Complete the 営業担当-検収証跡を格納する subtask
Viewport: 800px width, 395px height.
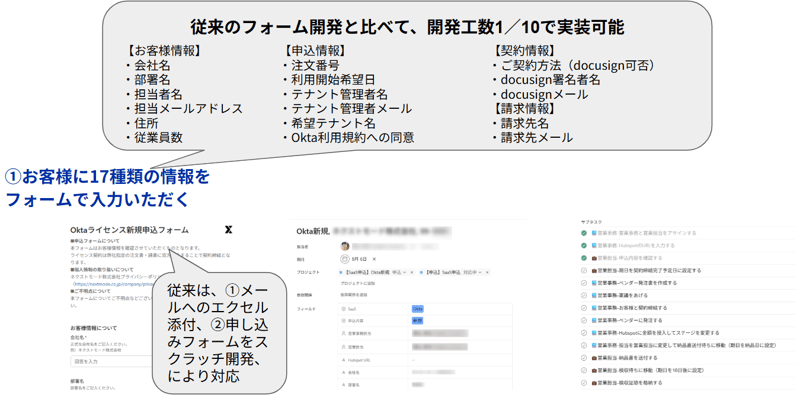tap(584, 383)
